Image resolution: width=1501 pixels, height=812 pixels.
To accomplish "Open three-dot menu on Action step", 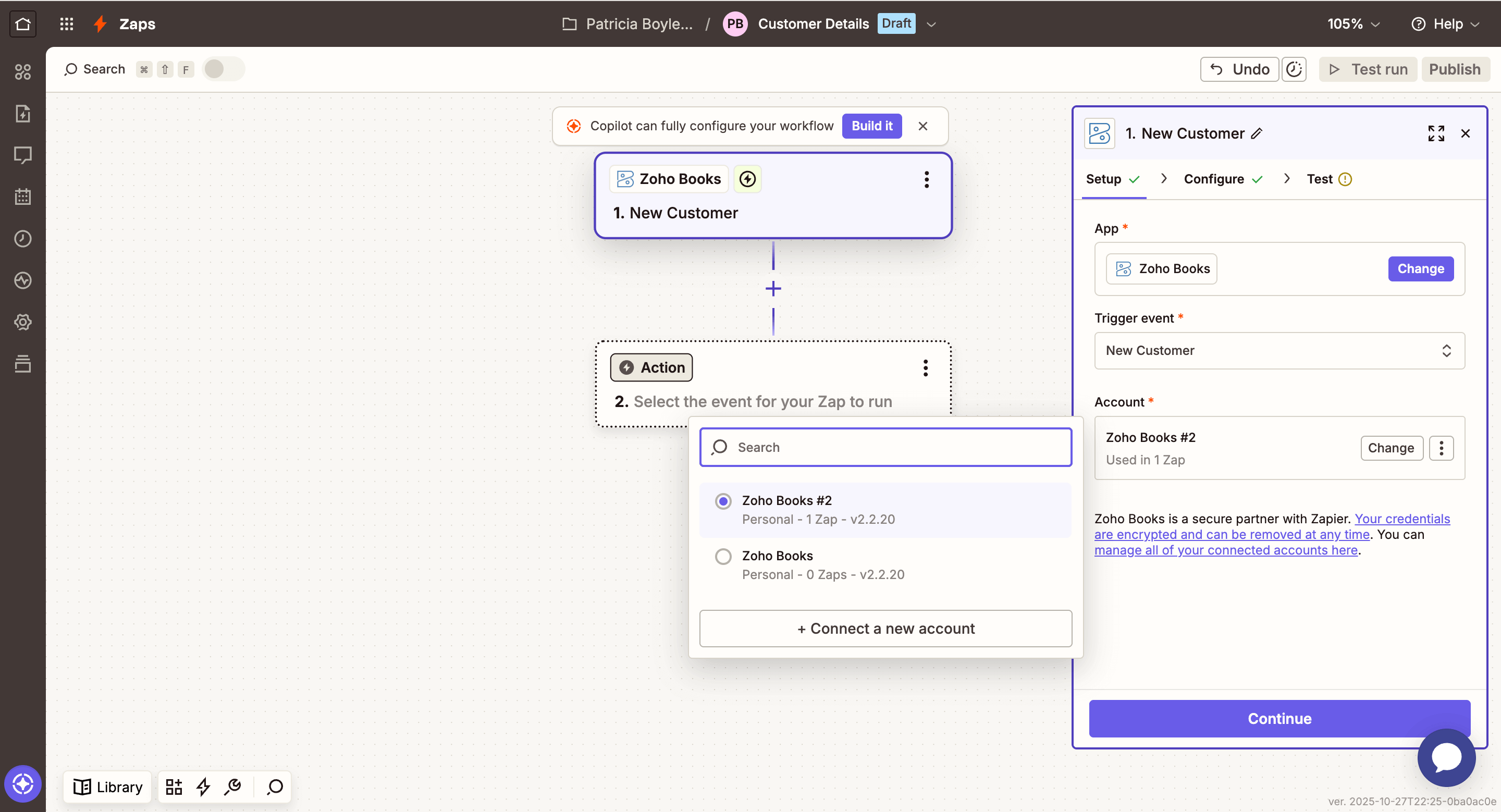I will tap(925, 367).
